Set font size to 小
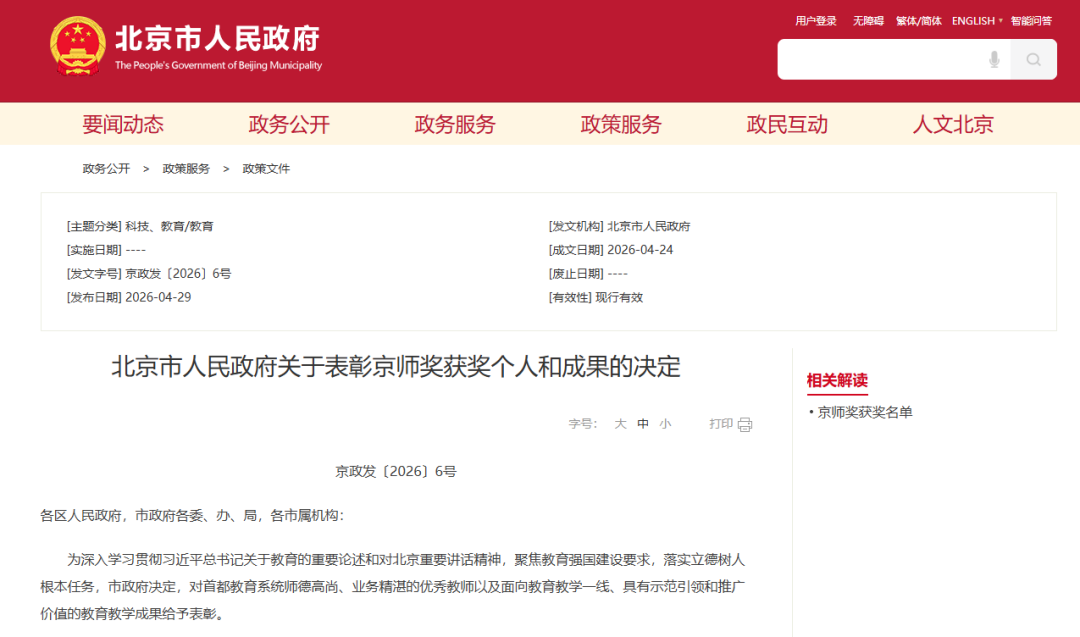 [x=665, y=424]
